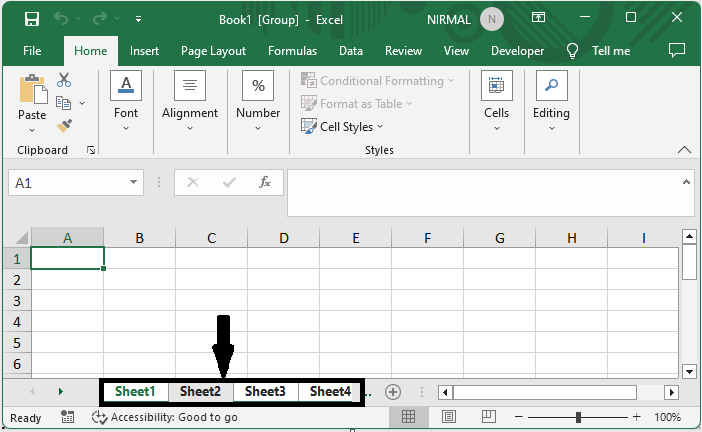
Task: Open the Clipboard dialog launcher
Action: pyautogui.click(x=91, y=150)
